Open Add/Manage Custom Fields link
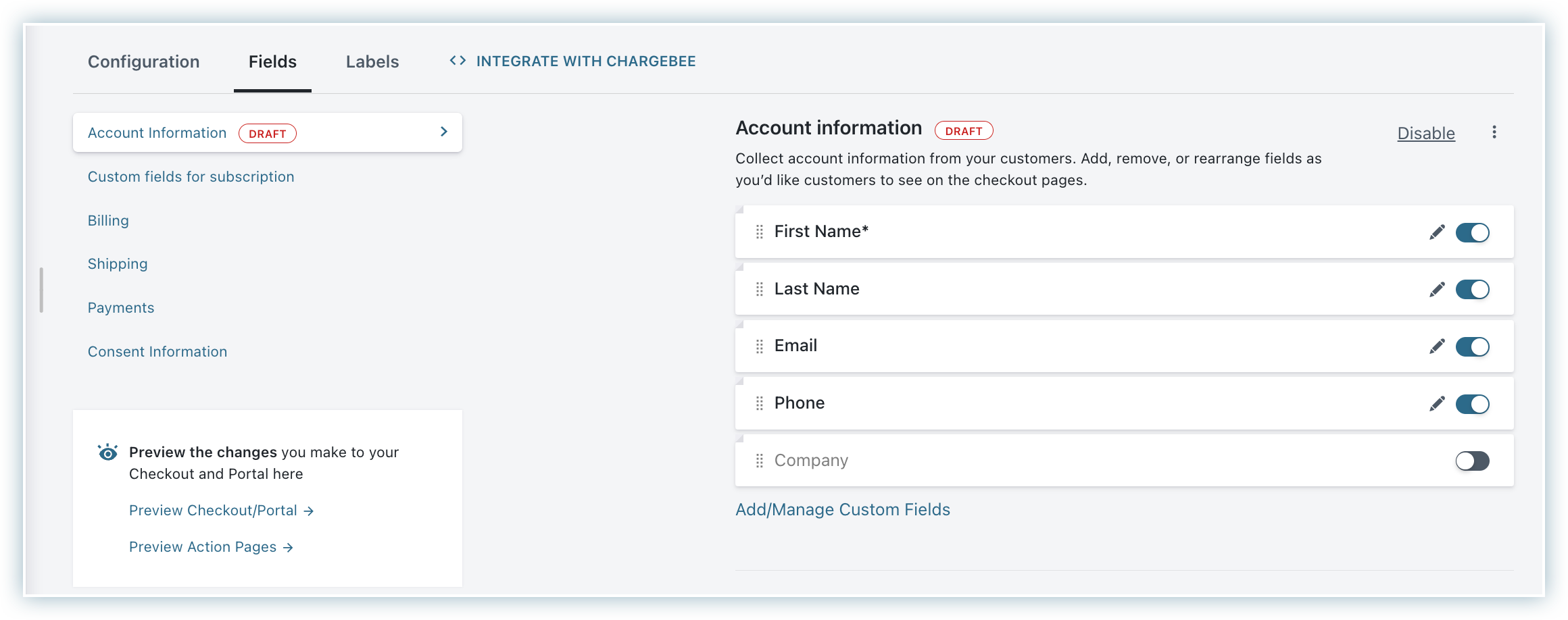 click(842, 510)
